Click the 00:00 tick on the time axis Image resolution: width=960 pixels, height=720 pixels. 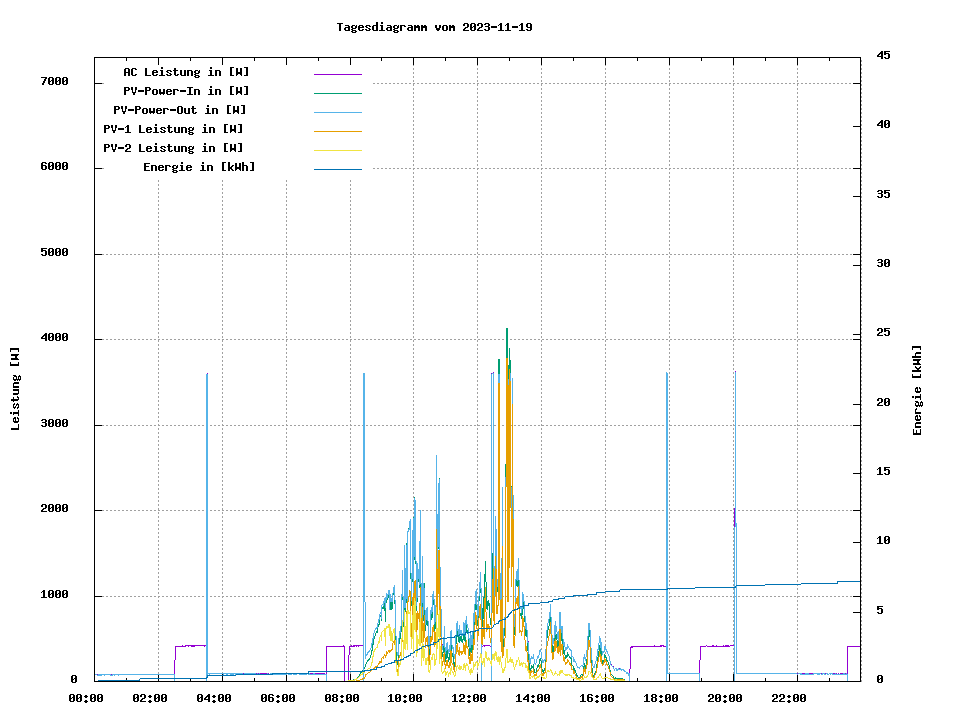86,698
